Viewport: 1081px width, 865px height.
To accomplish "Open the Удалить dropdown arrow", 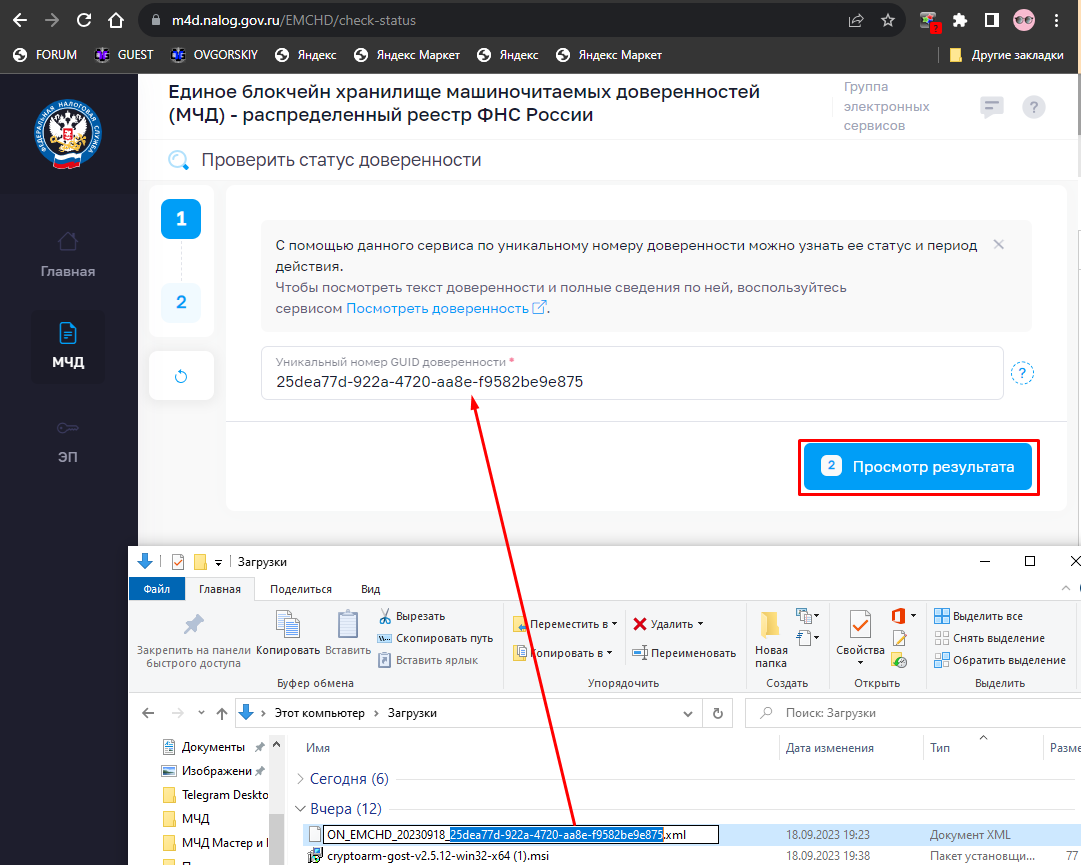I will pyautogui.click(x=700, y=624).
